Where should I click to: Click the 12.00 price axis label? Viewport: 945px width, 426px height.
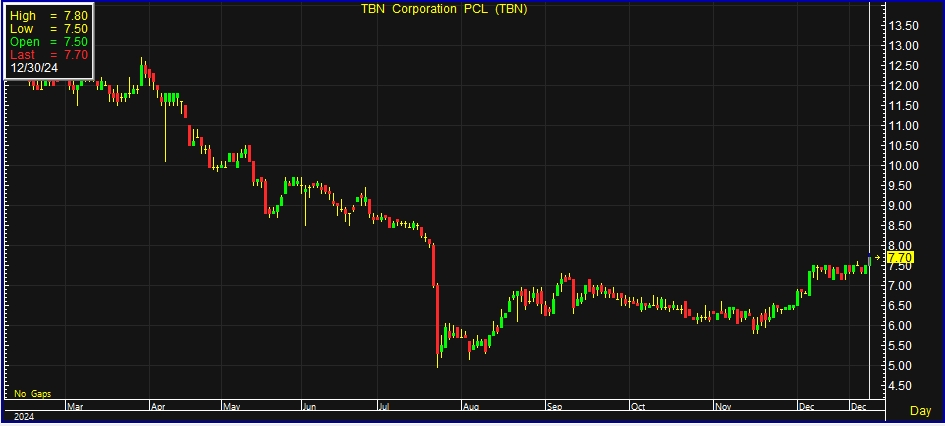pos(904,86)
